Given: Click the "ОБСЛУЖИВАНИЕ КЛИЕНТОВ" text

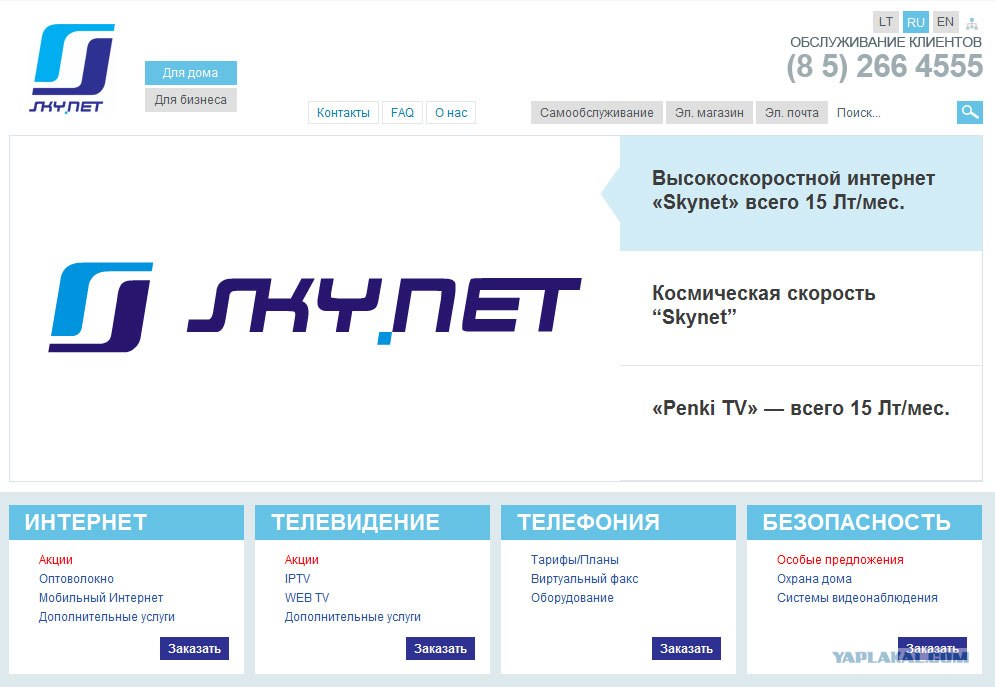Looking at the screenshot, I should [886, 42].
